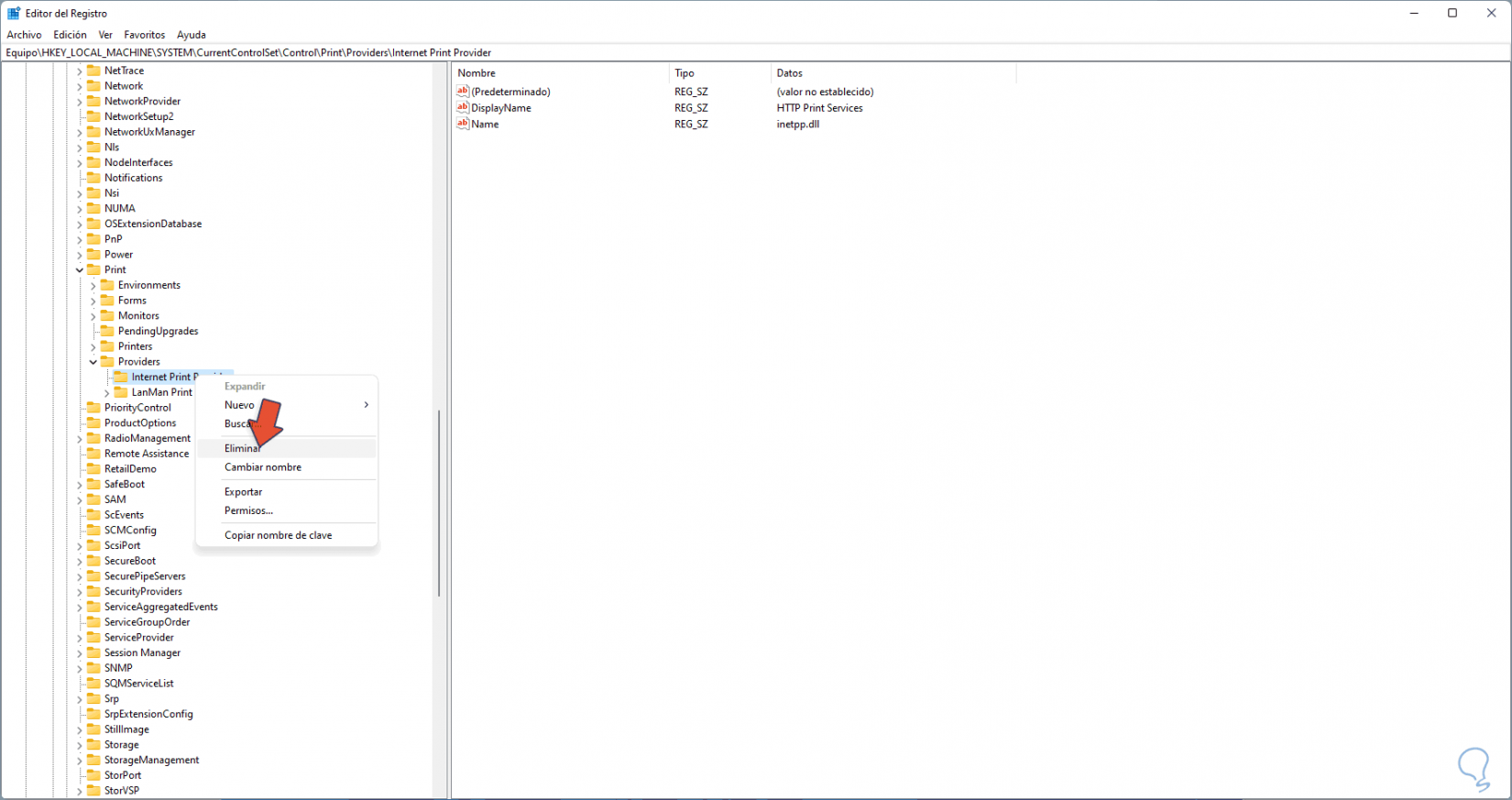Select the (Predeterminado) value name

pos(510,92)
